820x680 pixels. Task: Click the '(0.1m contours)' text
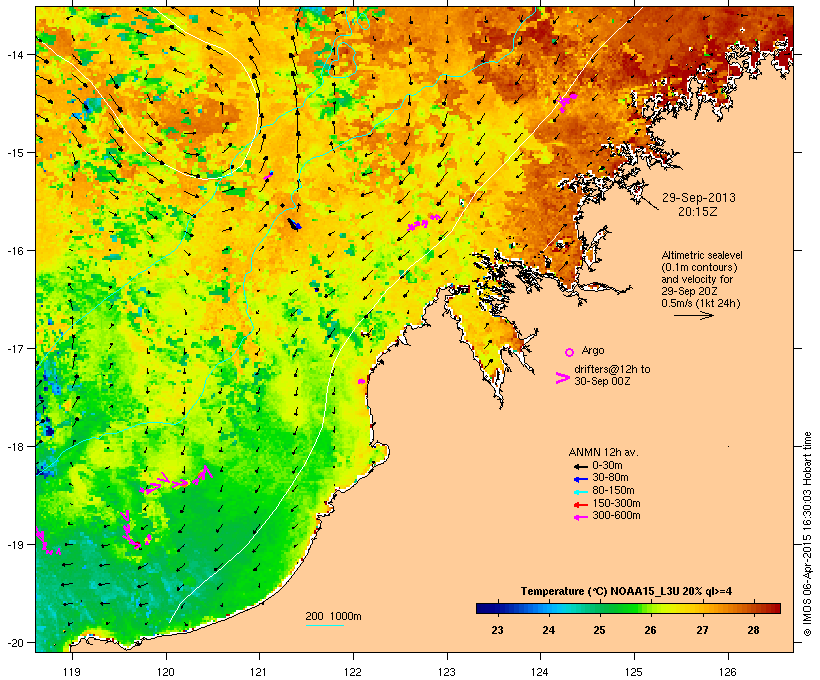699,267
